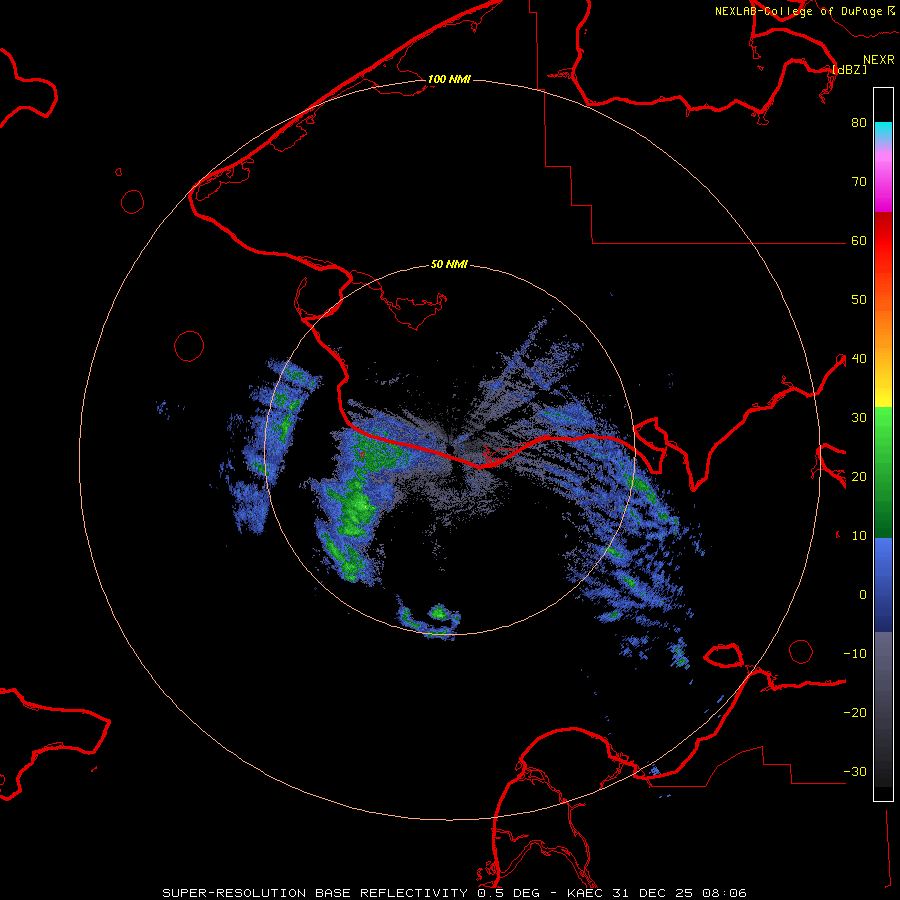Click the radar site at the rings' center
Image resolution: width=900 pixels, height=900 pixels.
click(x=449, y=449)
